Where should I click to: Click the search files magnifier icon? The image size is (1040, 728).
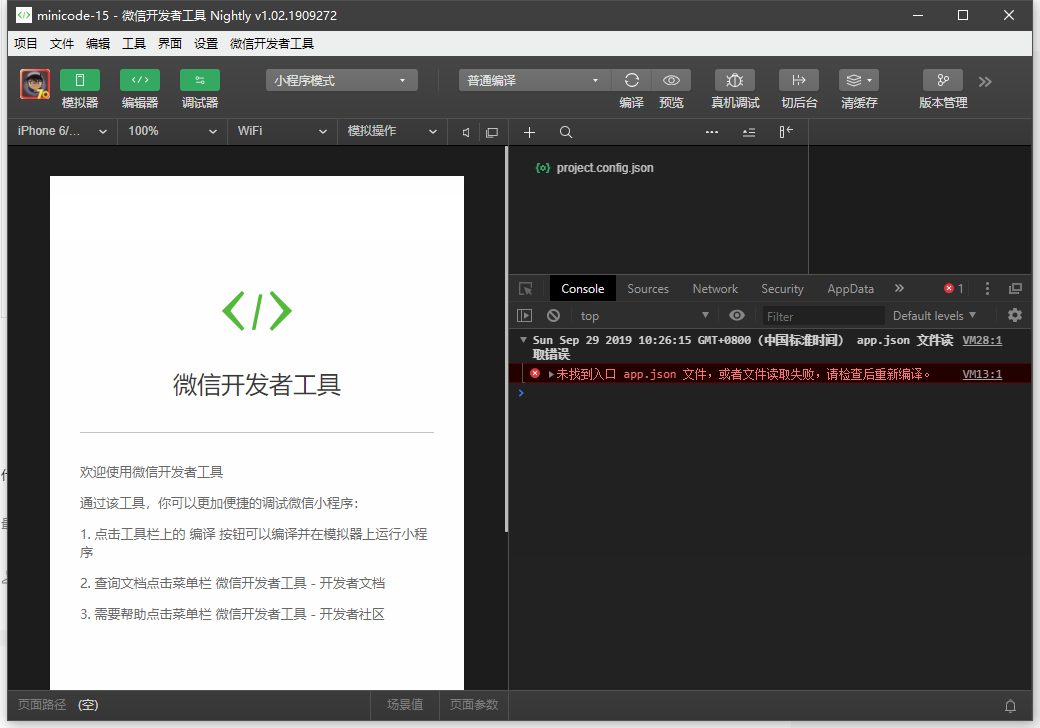[x=566, y=133]
